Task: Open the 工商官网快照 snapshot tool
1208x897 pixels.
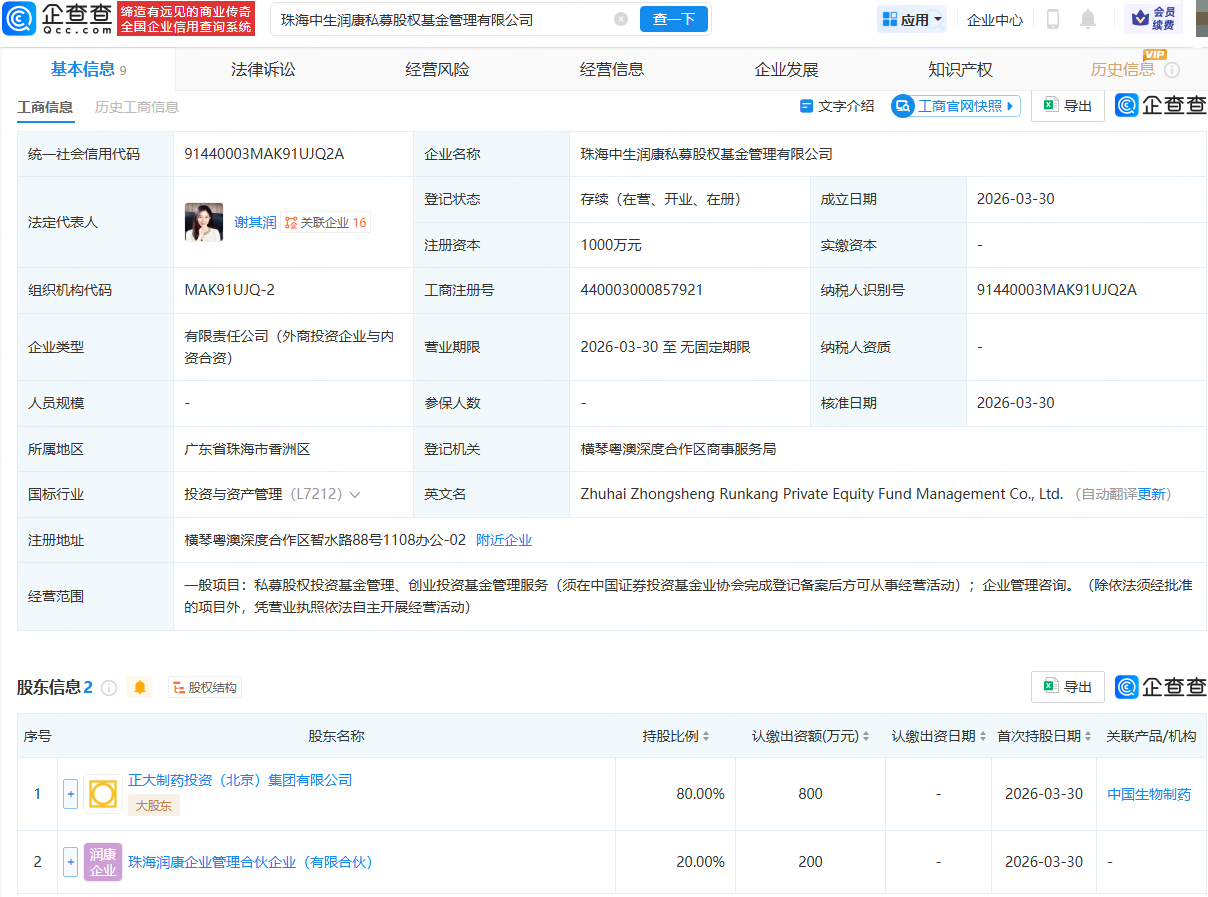Action: (955, 106)
